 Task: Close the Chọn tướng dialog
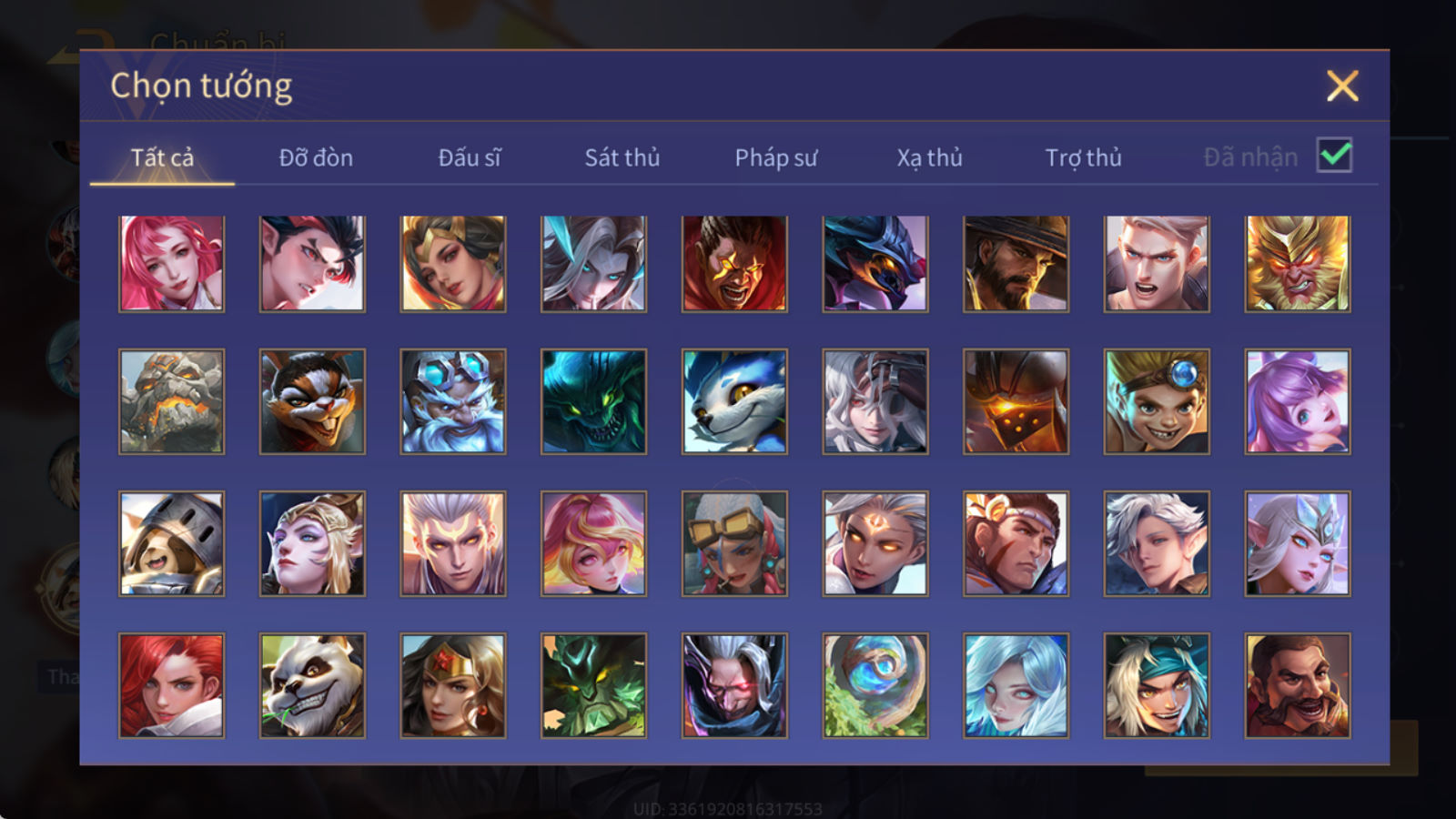click(x=1342, y=86)
